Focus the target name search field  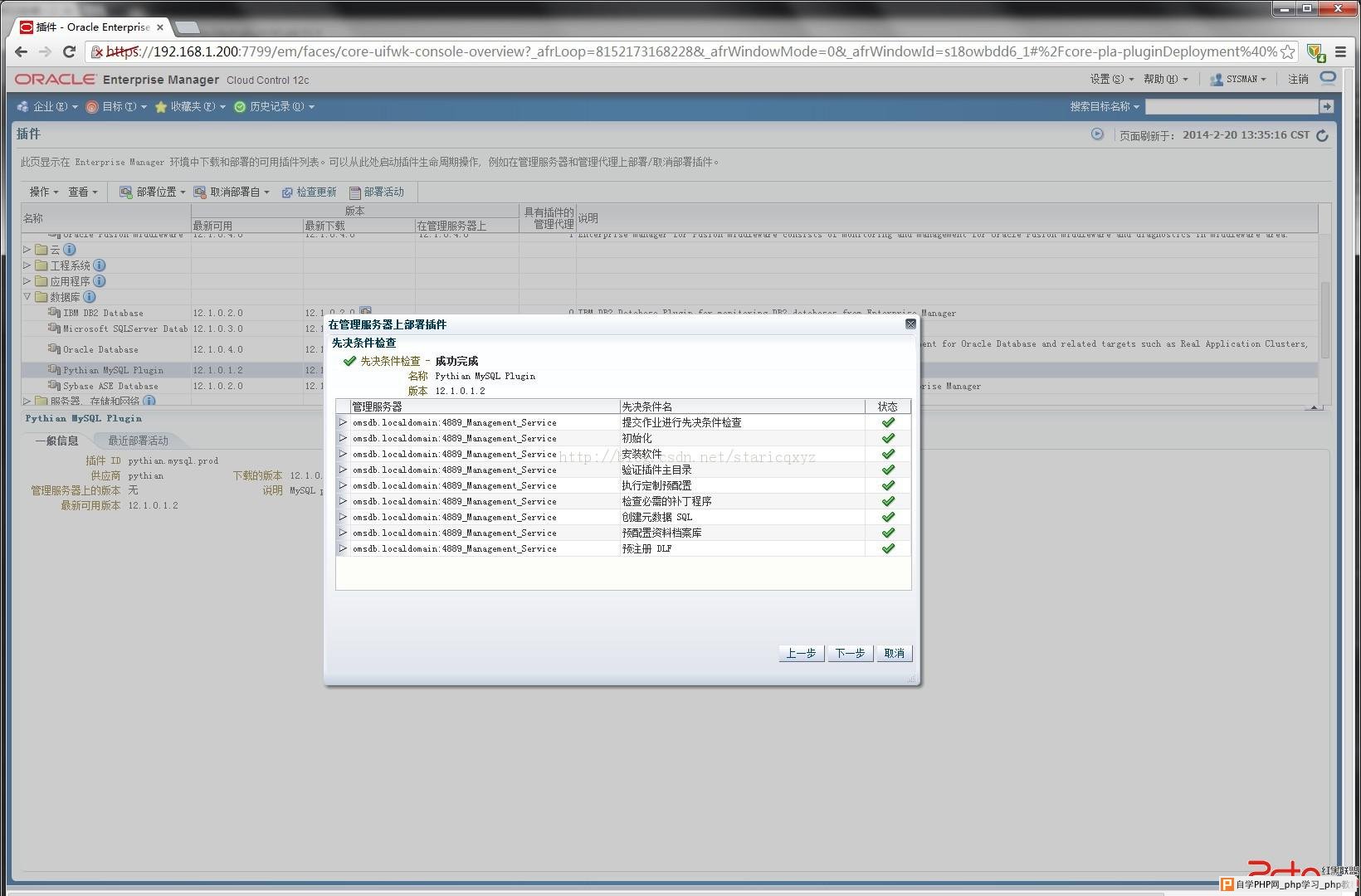pyautogui.click(x=1232, y=106)
